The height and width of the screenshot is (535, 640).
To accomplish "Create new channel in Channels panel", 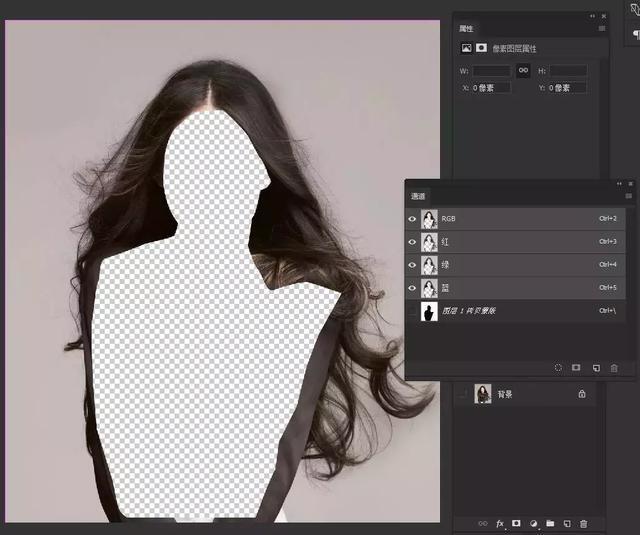I will (x=596, y=368).
